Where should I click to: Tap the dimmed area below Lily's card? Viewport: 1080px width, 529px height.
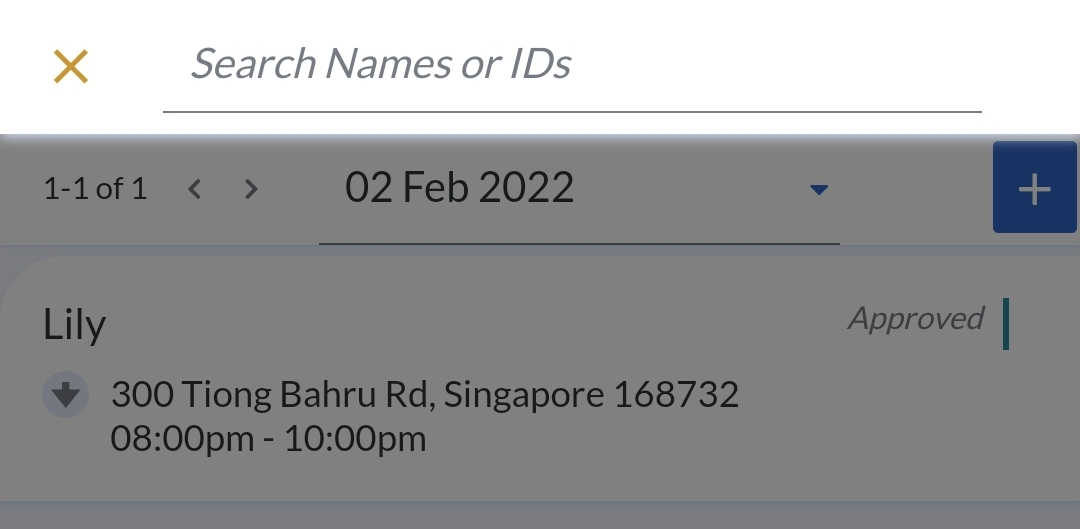(x=540, y=516)
